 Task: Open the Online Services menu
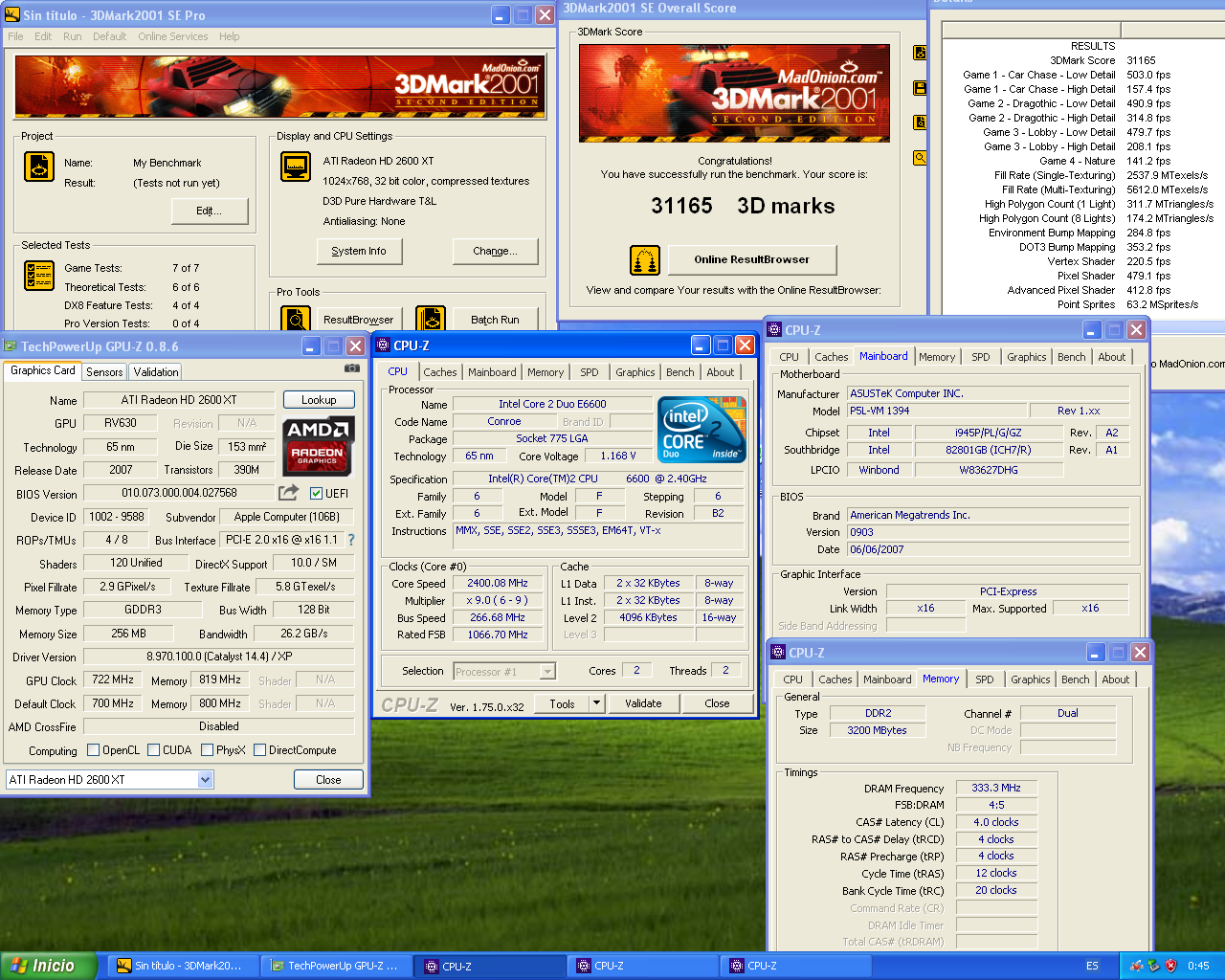tap(173, 36)
